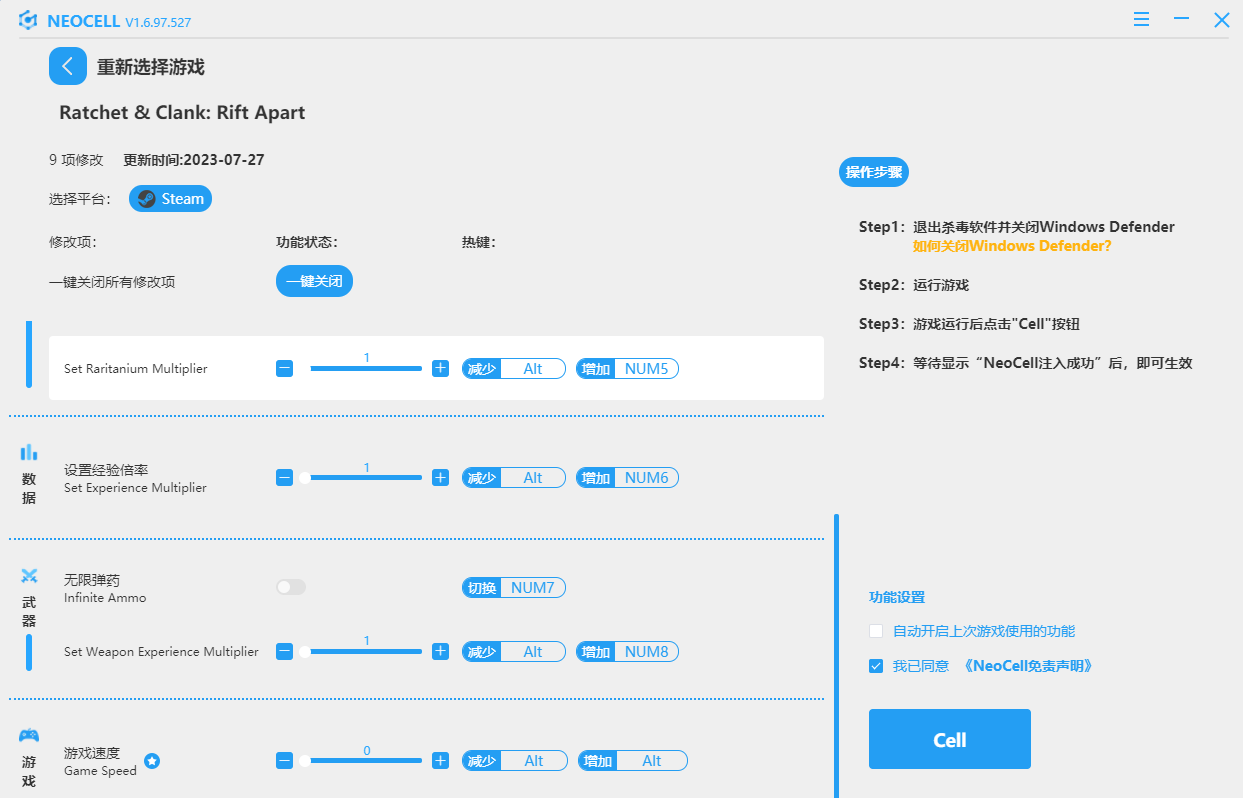
Task: Edit the 增加 NUM5 hotkey field
Action: [627, 369]
